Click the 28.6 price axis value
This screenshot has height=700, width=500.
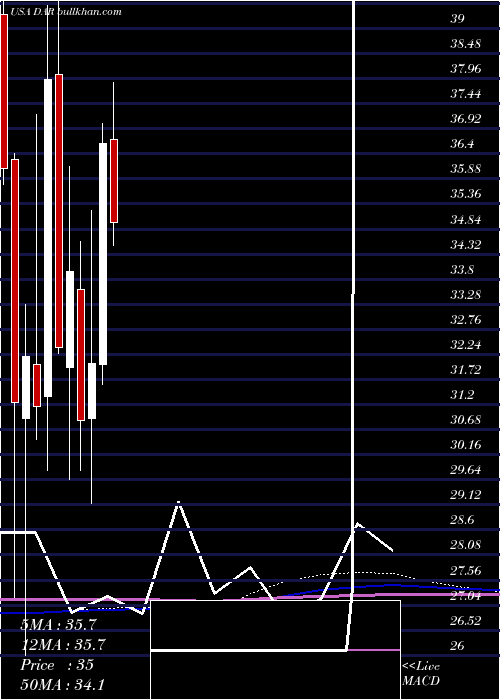462,521
